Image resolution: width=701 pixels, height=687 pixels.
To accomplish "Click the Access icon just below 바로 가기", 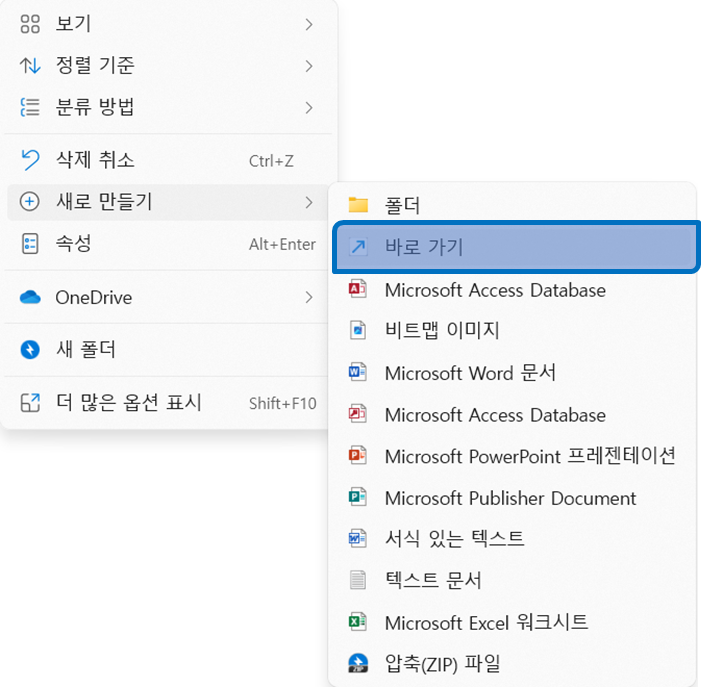I will [x=358, y=289].
